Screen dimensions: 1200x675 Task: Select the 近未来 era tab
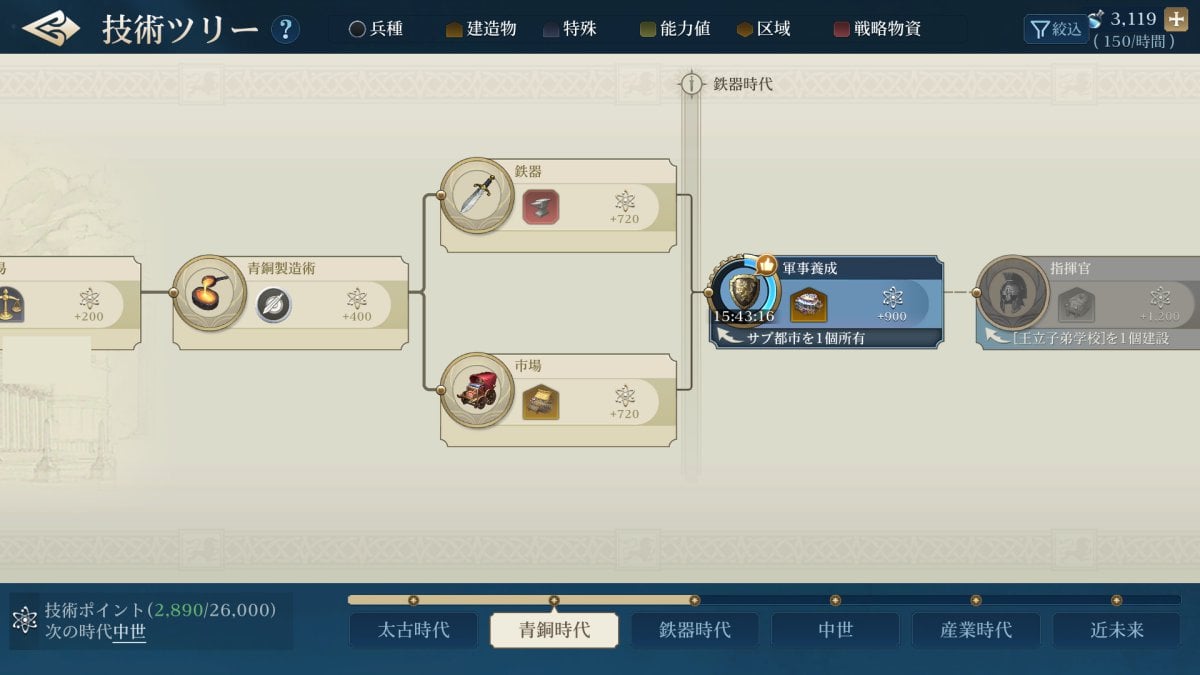(x=1117, y=630)
